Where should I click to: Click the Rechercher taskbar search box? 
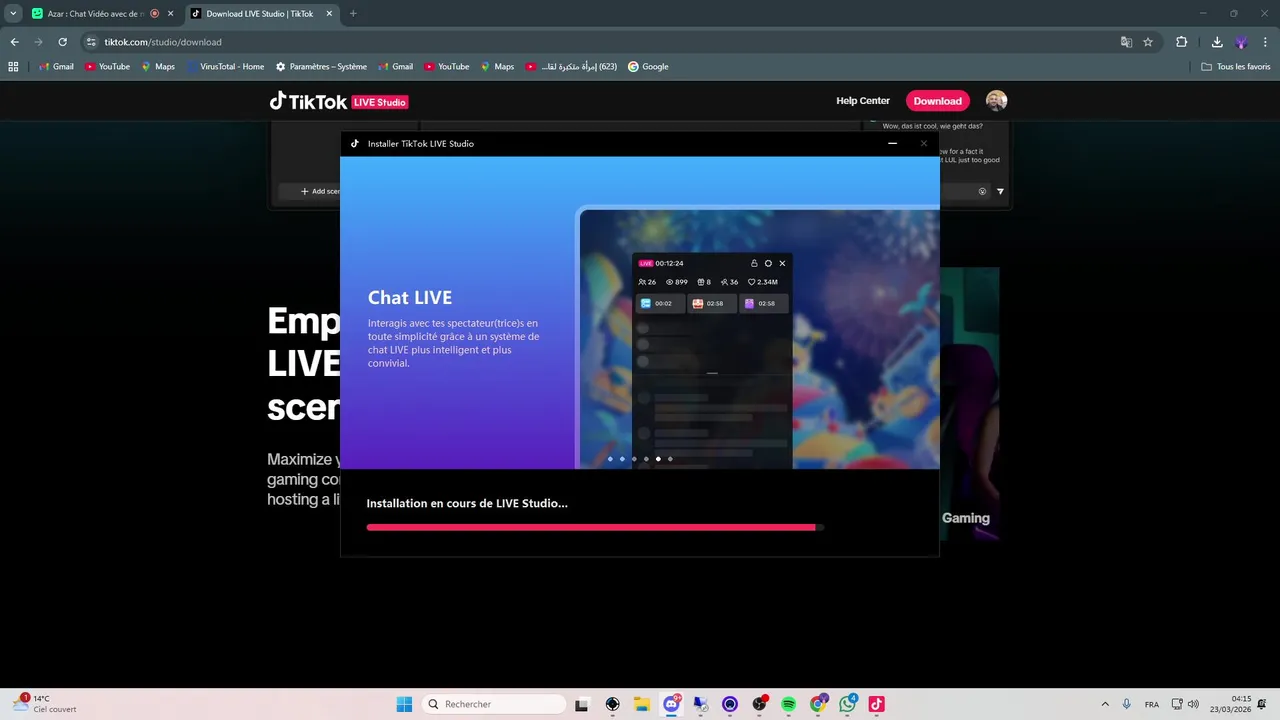coord(494,704)
